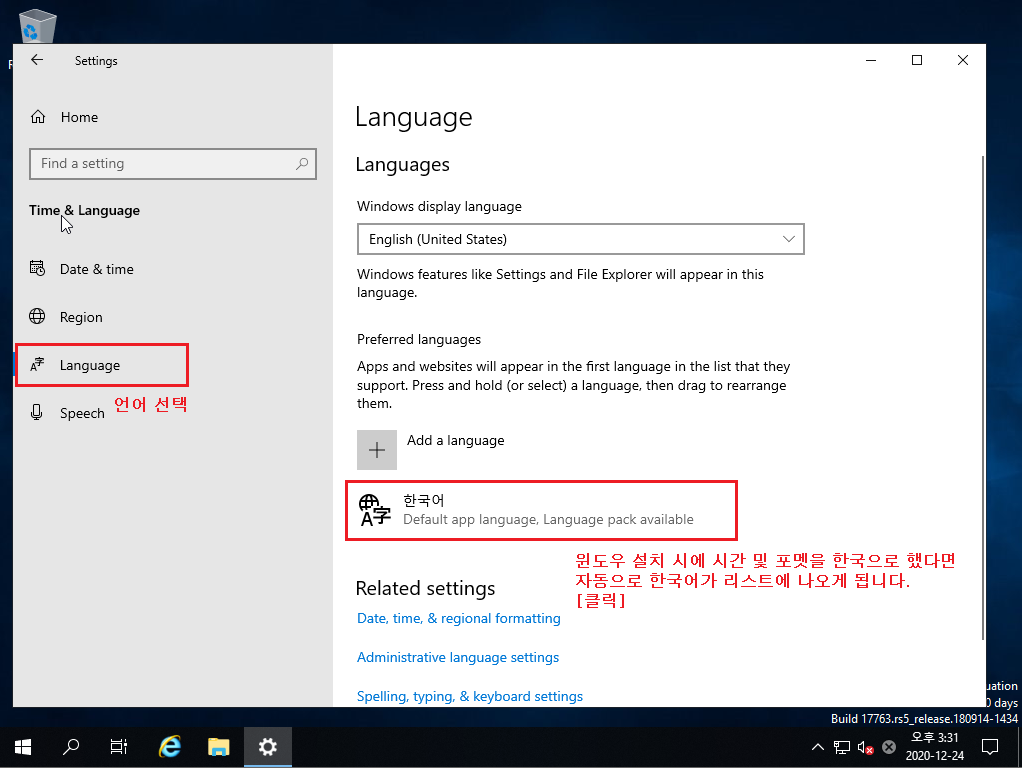Open Windows display language dropdown
The height and width of the screenshot is (768, 1022).
[581, 239]
